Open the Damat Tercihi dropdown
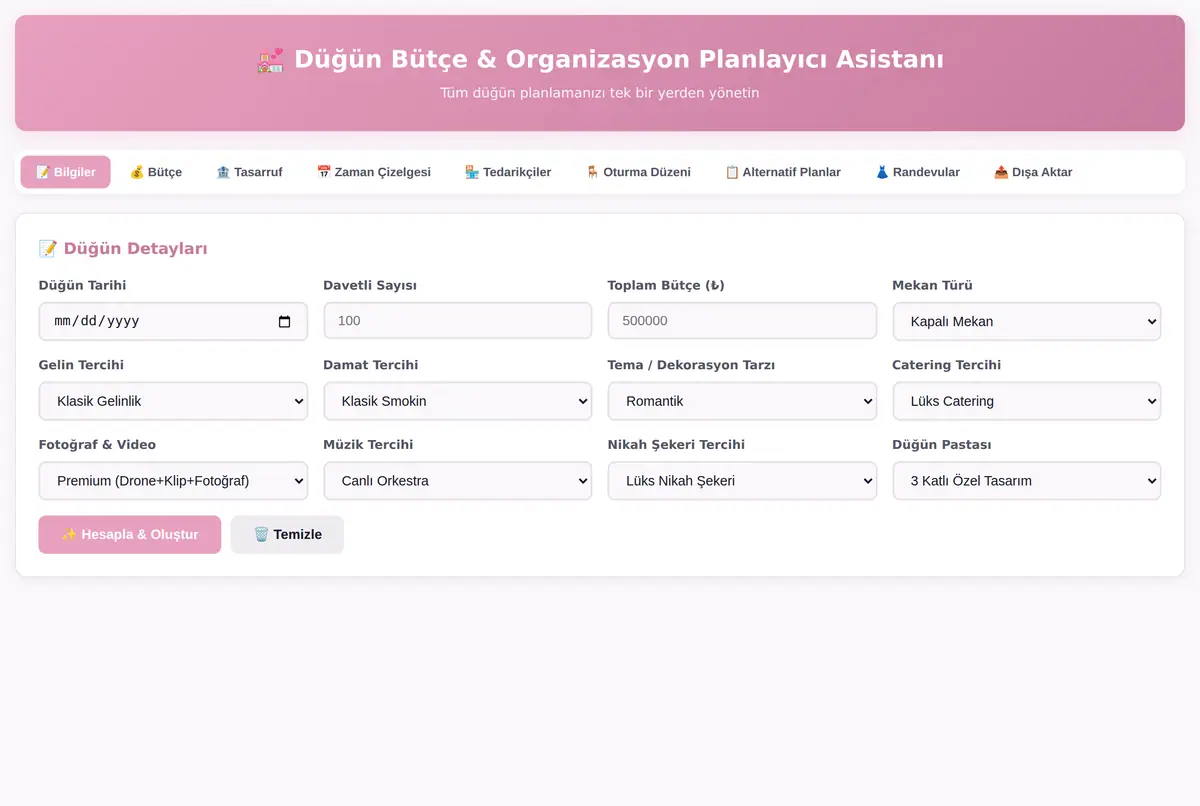 [x=458, y=401]
